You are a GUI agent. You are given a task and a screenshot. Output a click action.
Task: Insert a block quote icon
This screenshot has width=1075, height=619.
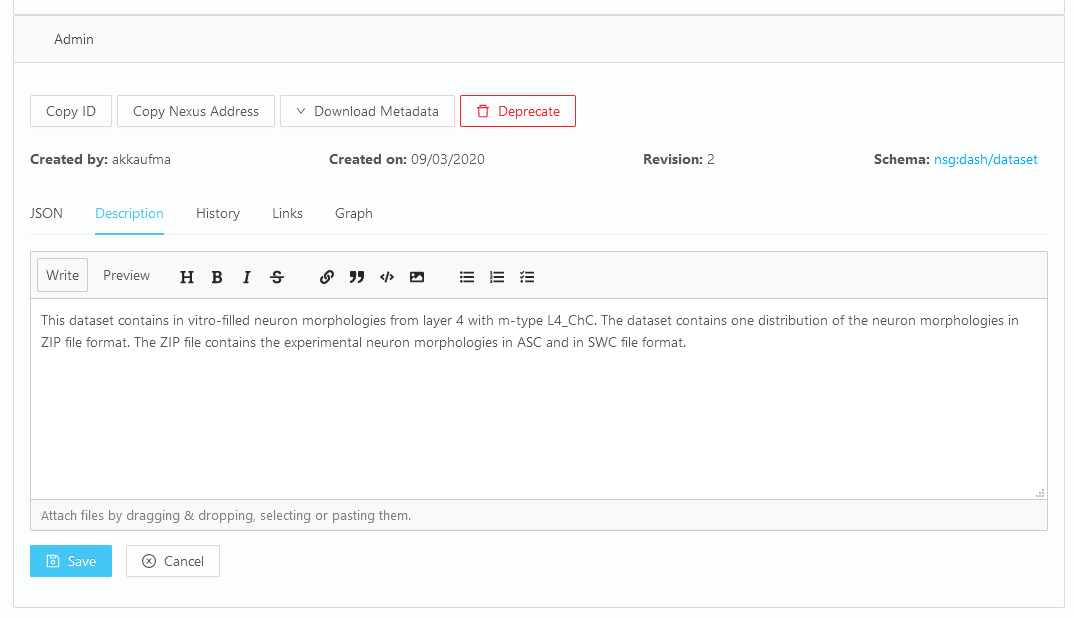(x=357, y=277)
